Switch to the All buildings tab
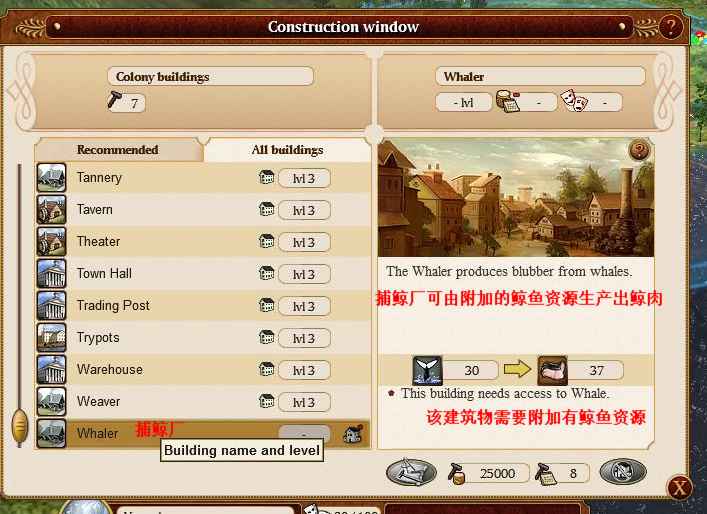Viewport: 707px width, 514px height. click(287, 150)
